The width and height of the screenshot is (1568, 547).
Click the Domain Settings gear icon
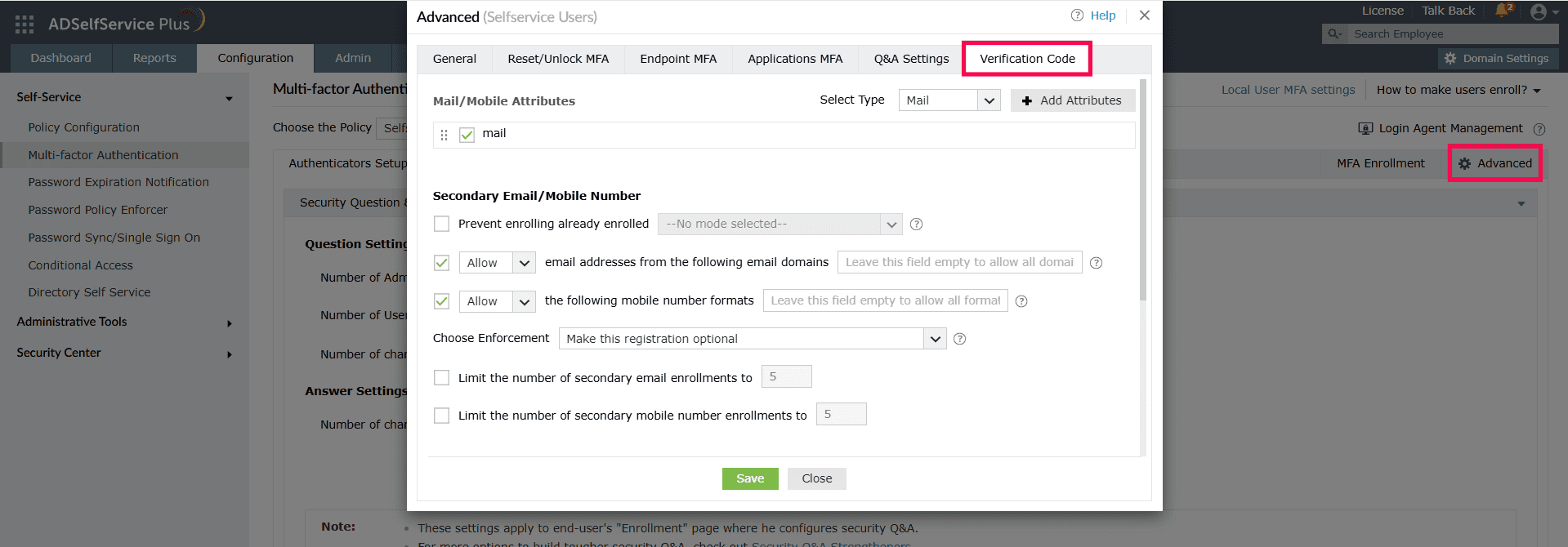point(1450,59)
